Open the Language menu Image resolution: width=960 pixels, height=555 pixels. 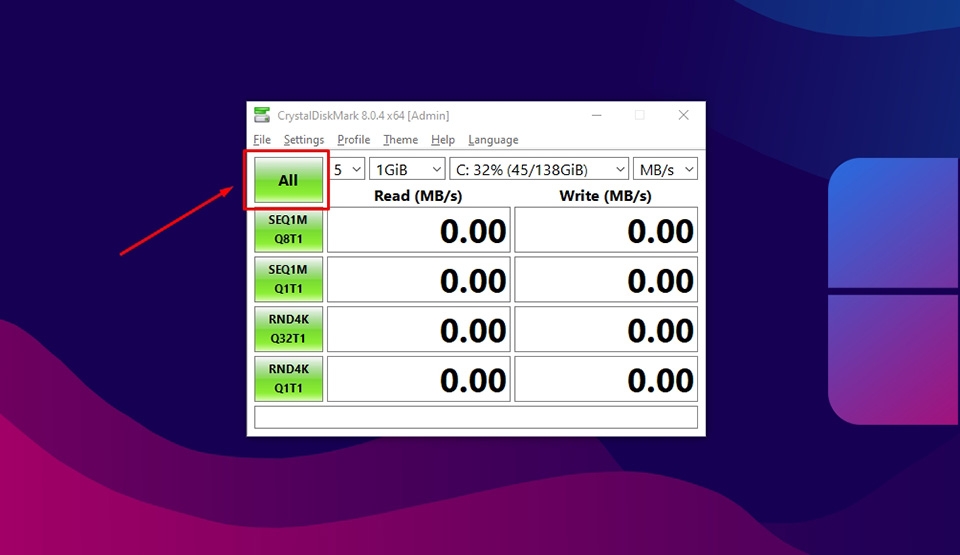[x=493, y=140]
